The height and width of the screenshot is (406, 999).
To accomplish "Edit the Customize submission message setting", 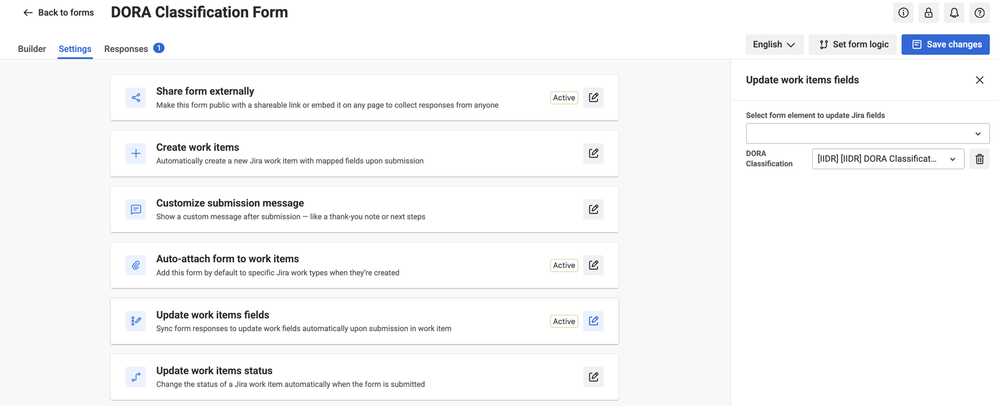I will pyautogui.click(x=593, y=209).
